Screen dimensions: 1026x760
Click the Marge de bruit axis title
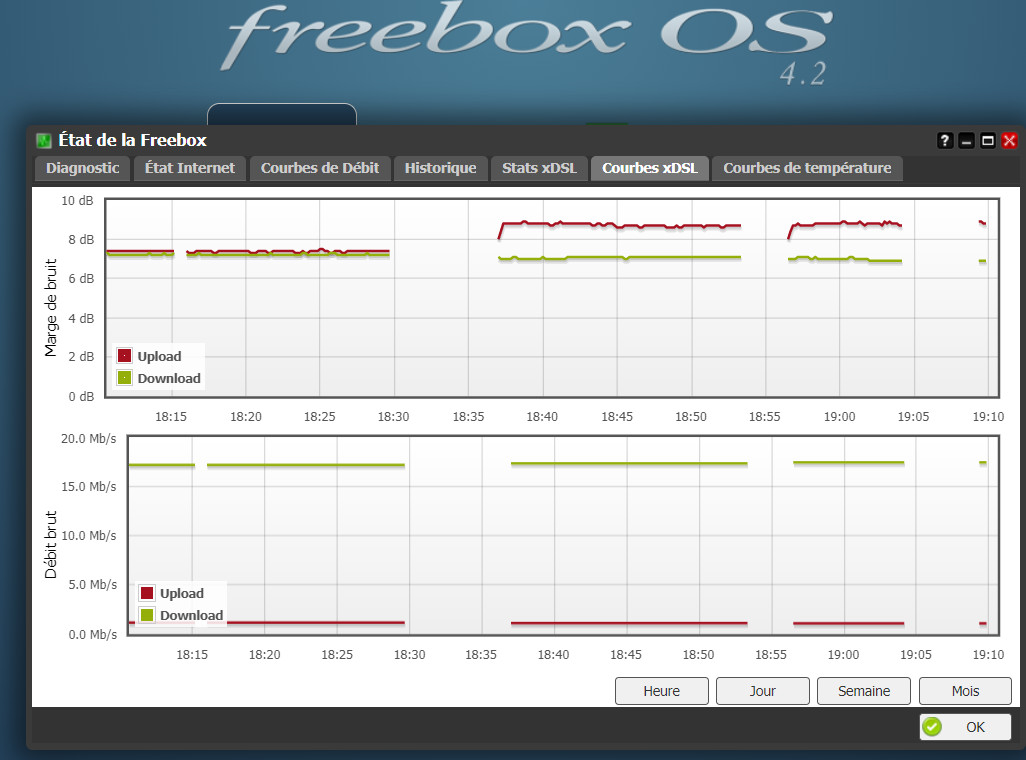pyautogui.click(x=50, y=308)
